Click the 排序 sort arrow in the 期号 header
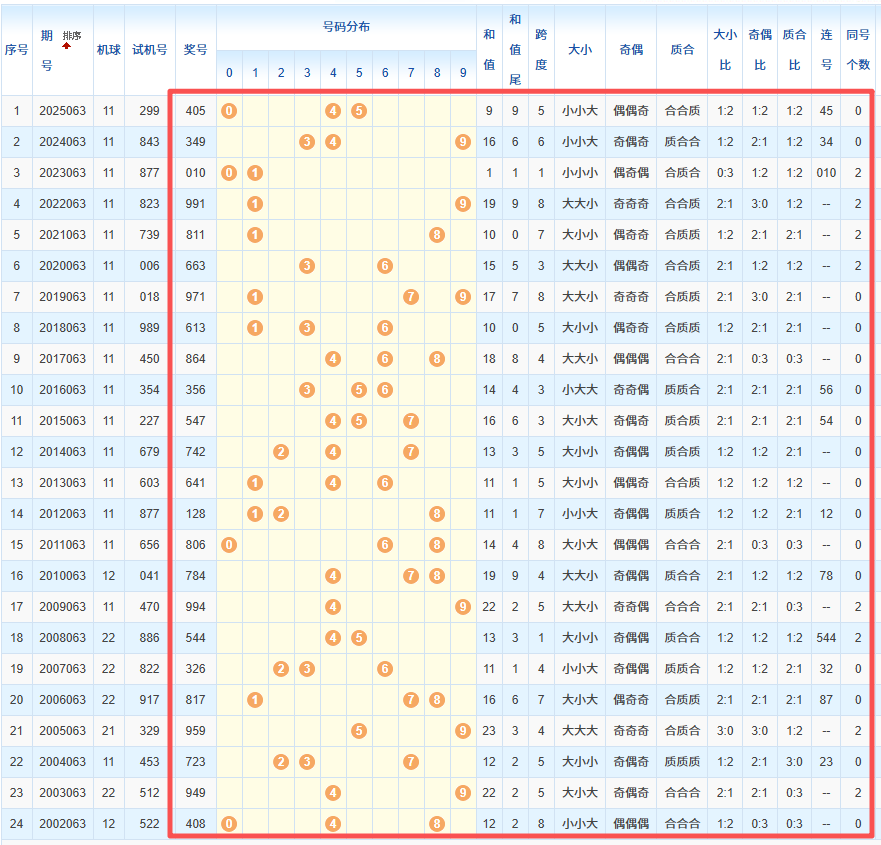881x845 pixels. click(67, 46)
